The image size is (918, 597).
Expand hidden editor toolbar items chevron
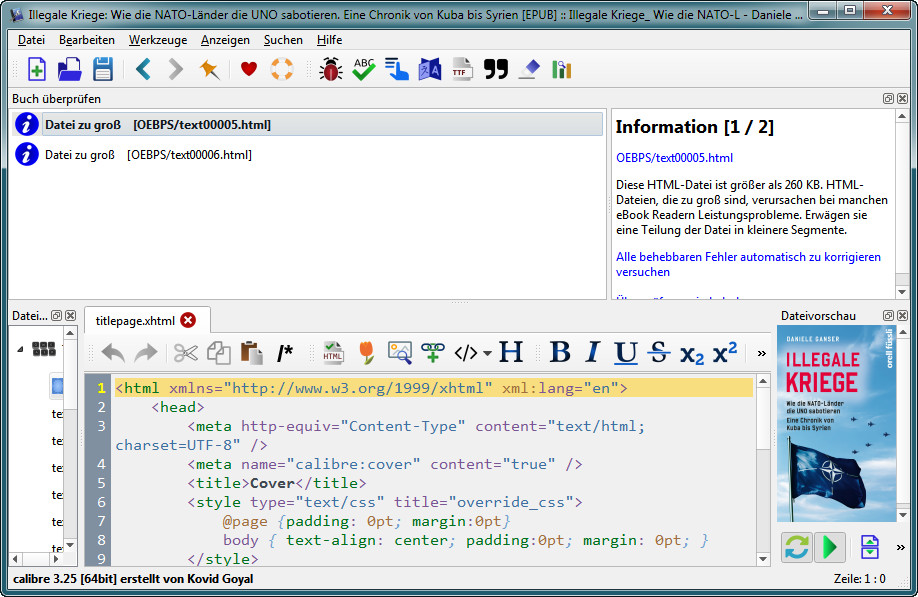[x=762, y=353]
